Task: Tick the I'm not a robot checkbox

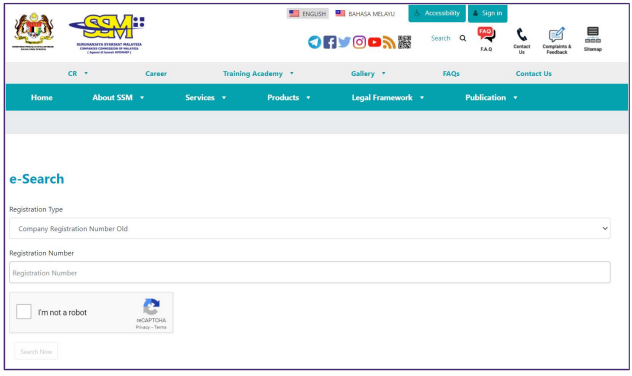Action: click(x=24, y=312)
